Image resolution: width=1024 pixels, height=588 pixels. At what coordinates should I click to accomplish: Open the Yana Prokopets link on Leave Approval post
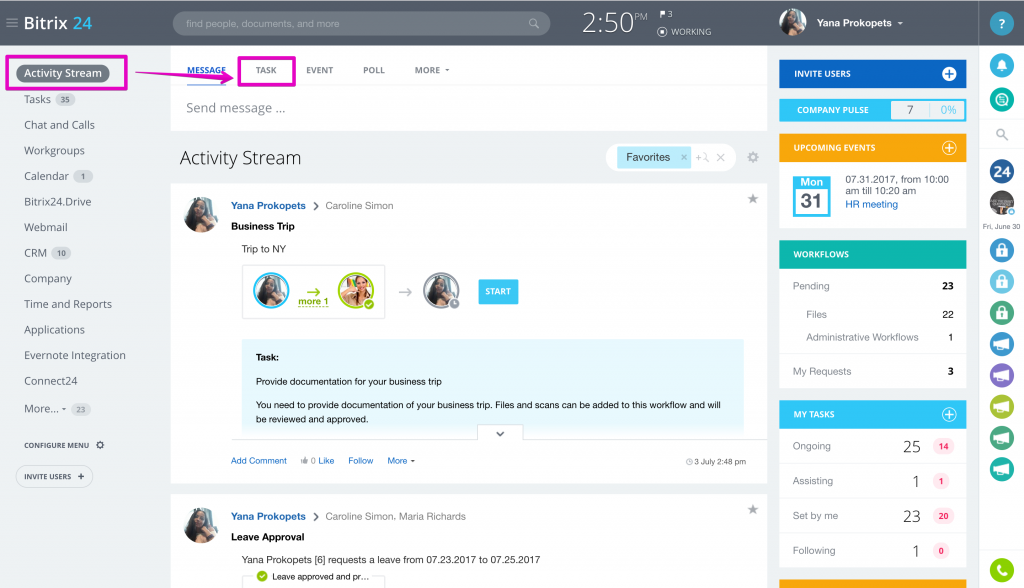(x=268, y=516)
